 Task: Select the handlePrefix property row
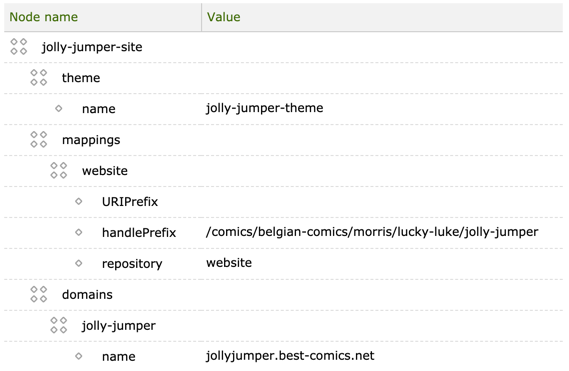(x=283, y=233)
